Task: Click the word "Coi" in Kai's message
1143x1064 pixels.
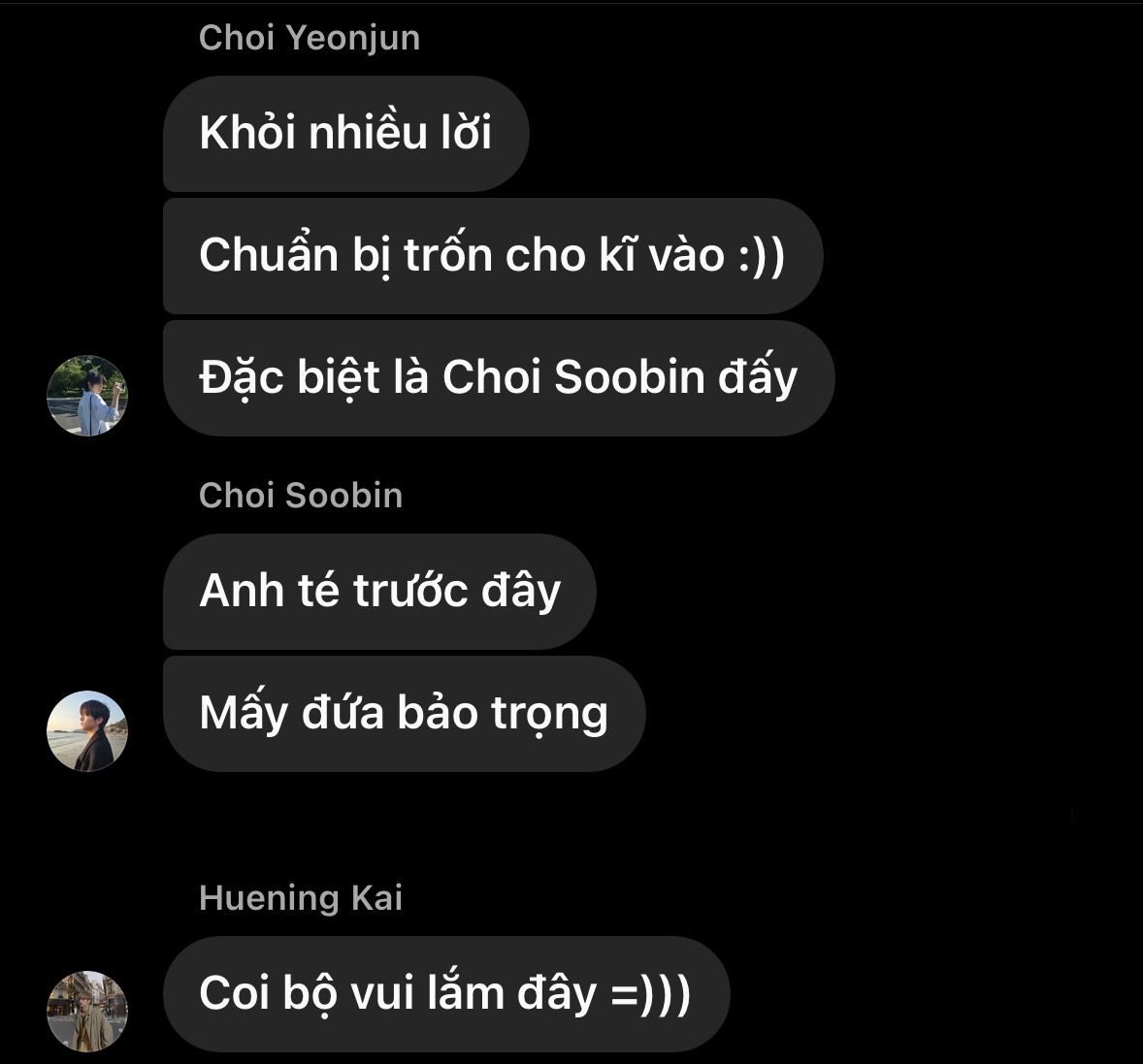Action: pos(235,993)
